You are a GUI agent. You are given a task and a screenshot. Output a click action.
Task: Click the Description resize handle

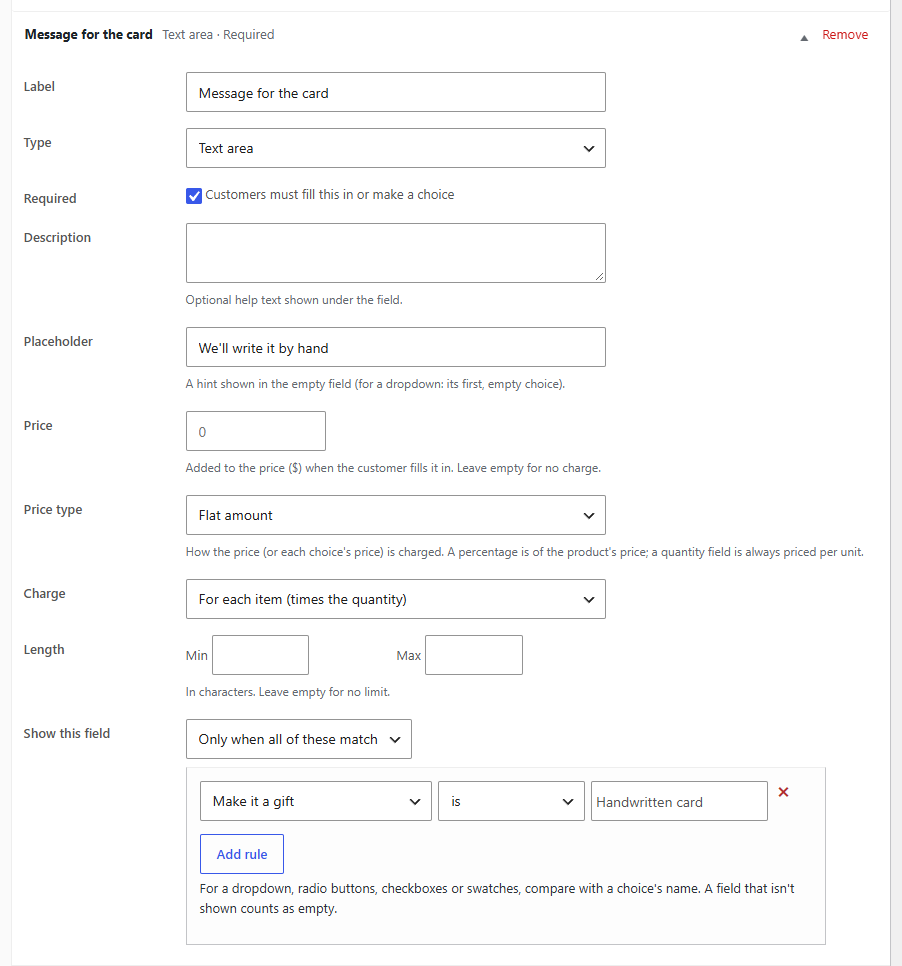599,277
